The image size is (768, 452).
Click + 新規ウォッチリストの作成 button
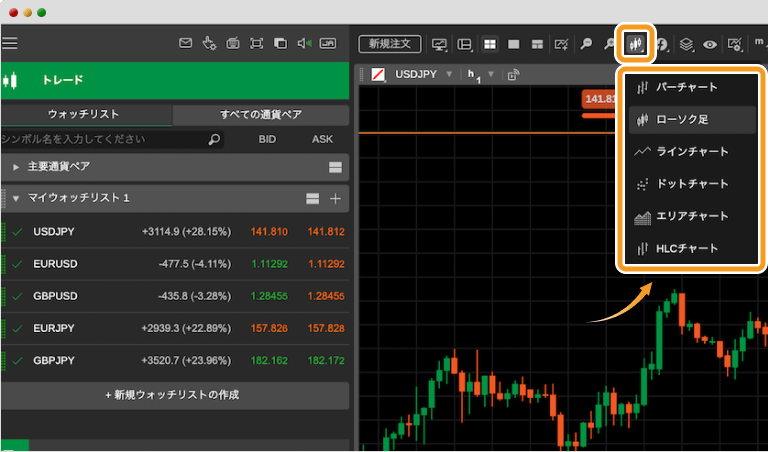pyautogui.click(x=175, y=395)
